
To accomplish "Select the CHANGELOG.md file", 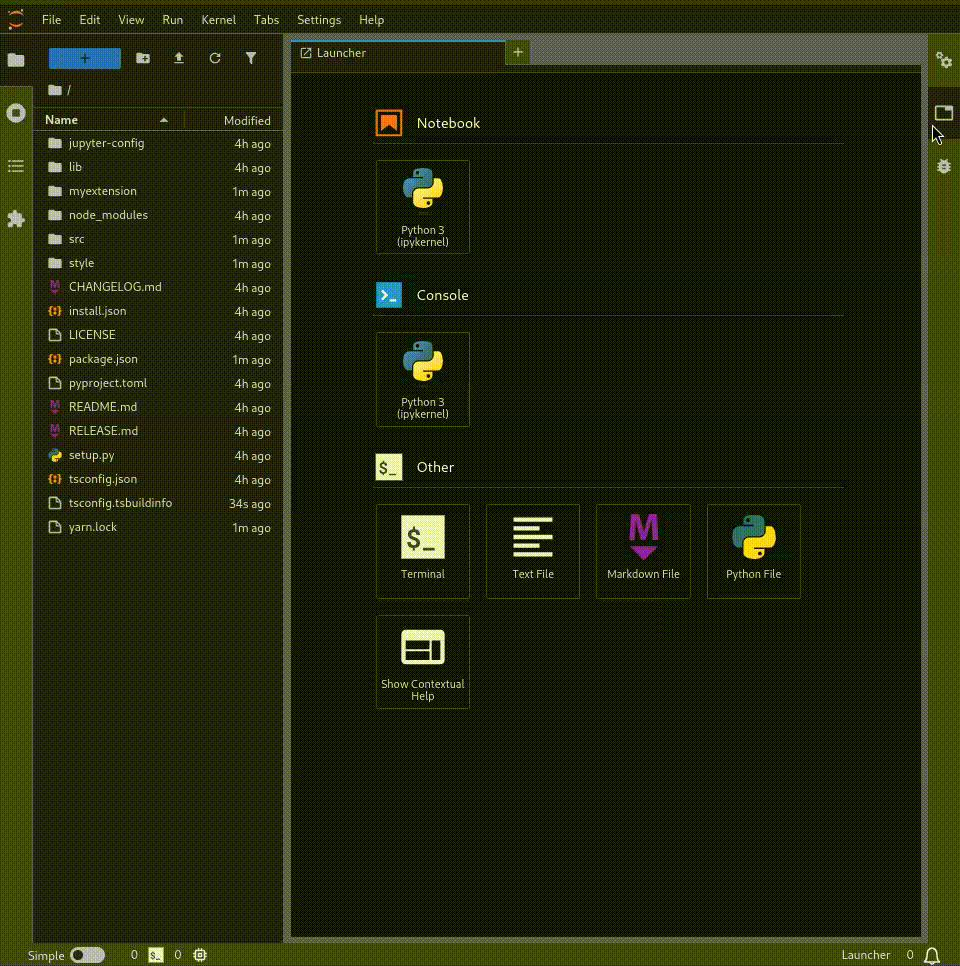I will [159, 287].
